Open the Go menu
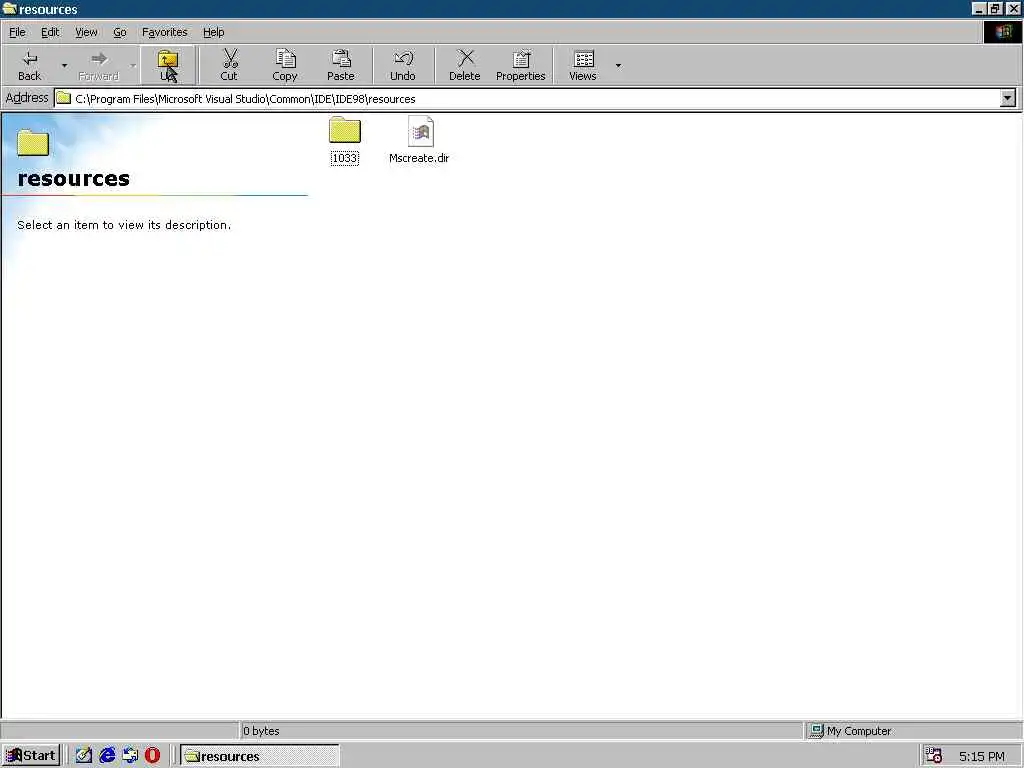This screenshot has width=1024, height=768. pos(120,32)
